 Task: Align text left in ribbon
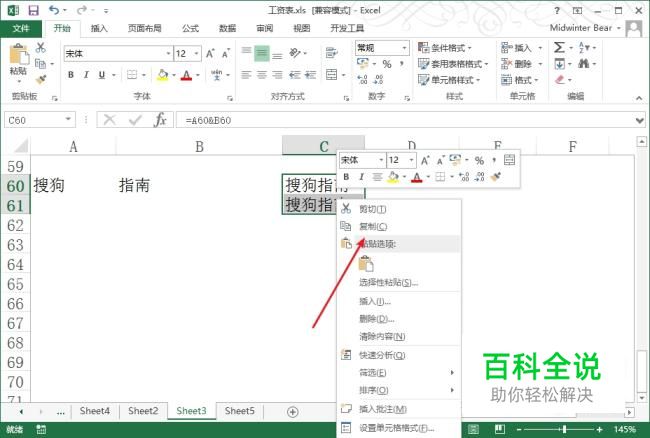[x=246, y=75]
